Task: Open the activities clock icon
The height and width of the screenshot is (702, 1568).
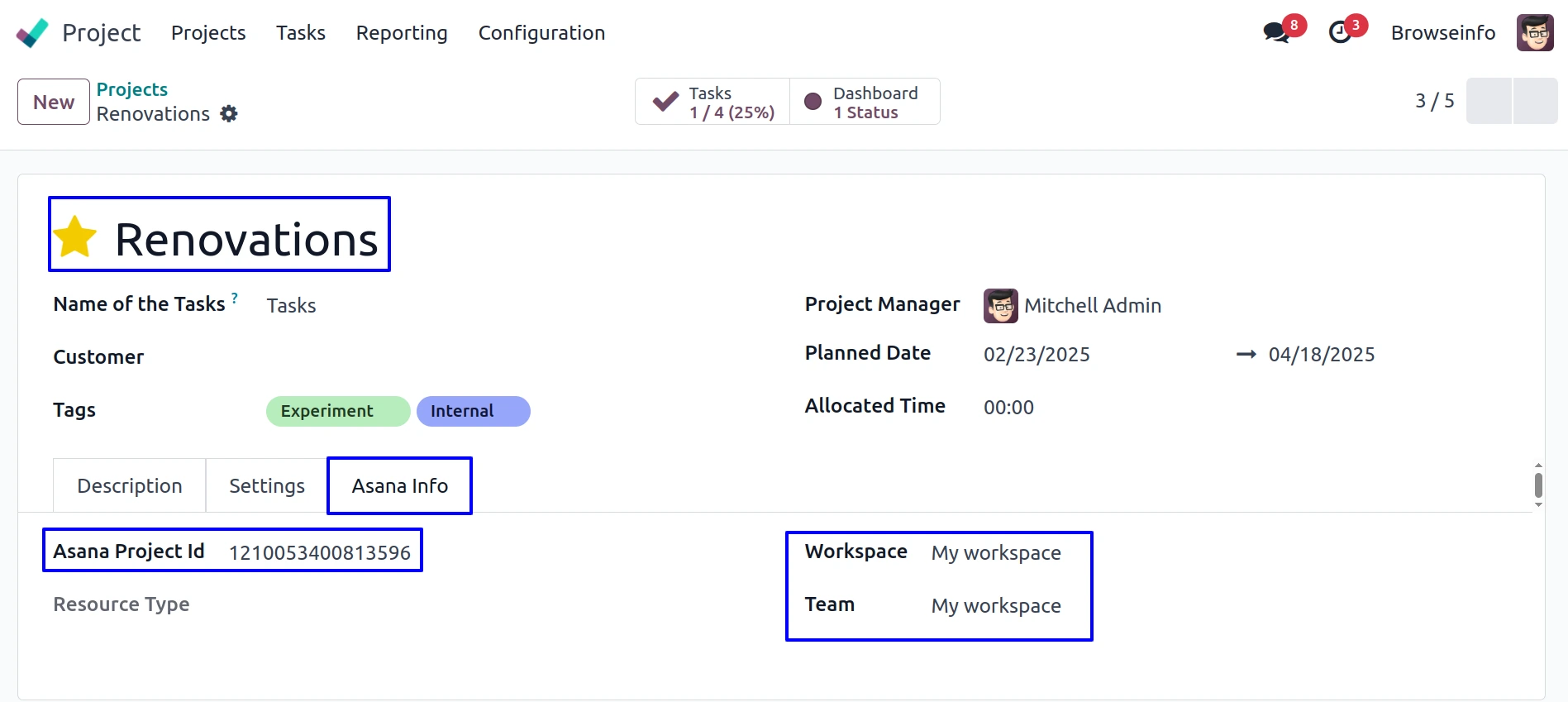Action: click(1340, 33)
